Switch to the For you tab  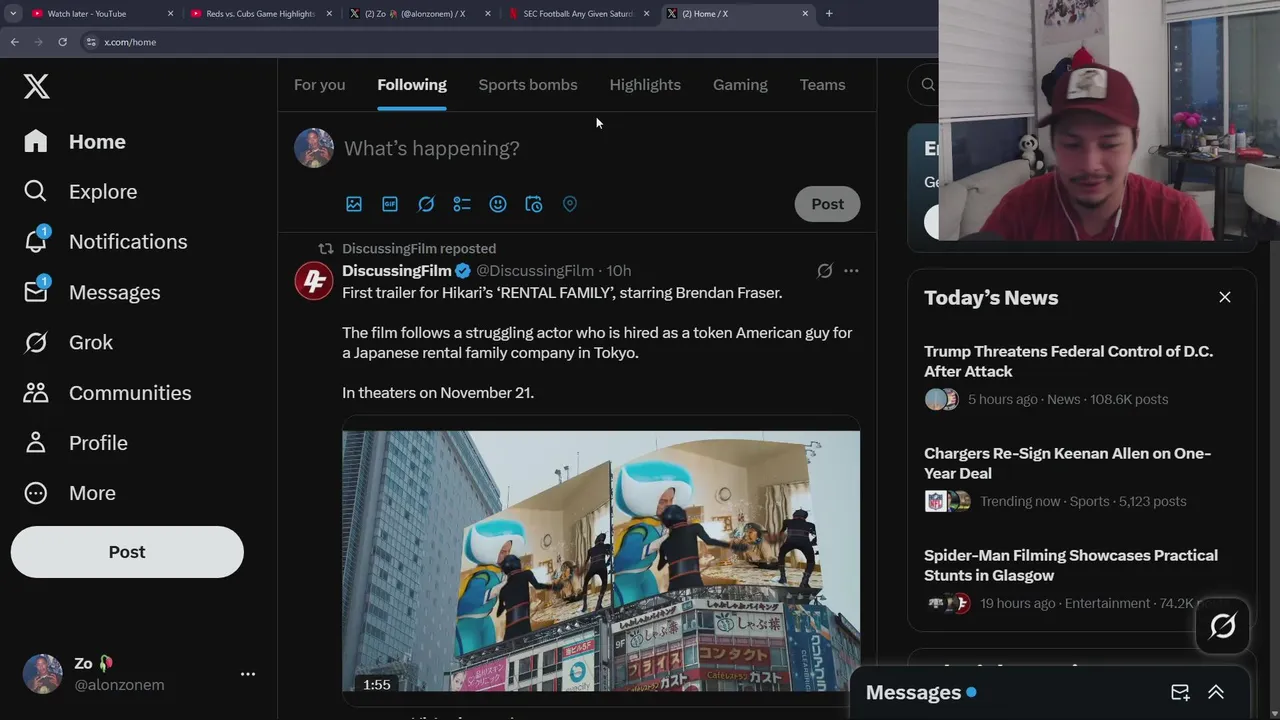[x=319, y=85]
